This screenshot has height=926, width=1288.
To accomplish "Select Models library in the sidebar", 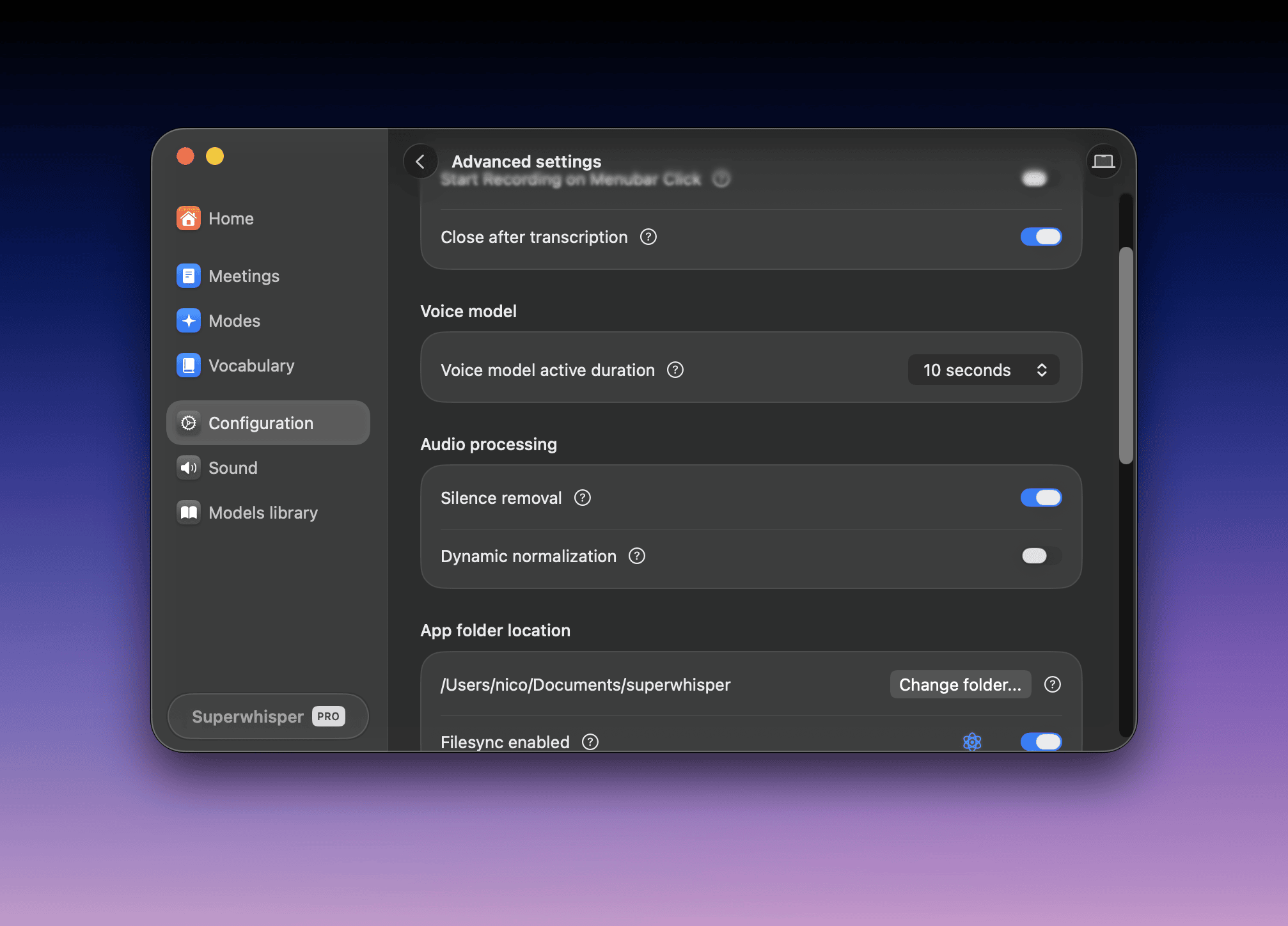I will click(268, 513).
